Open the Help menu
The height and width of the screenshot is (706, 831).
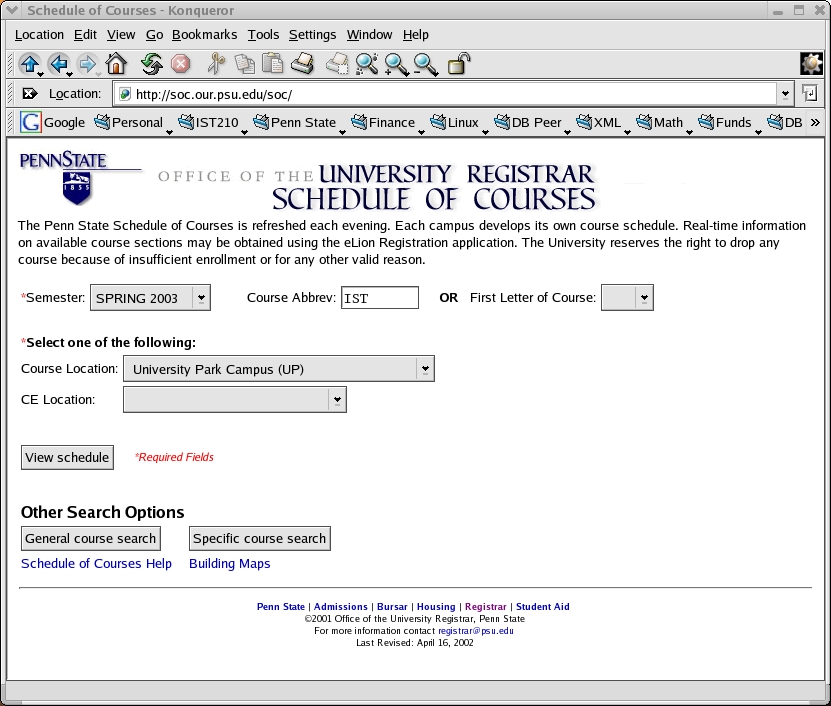coord(416,34)
